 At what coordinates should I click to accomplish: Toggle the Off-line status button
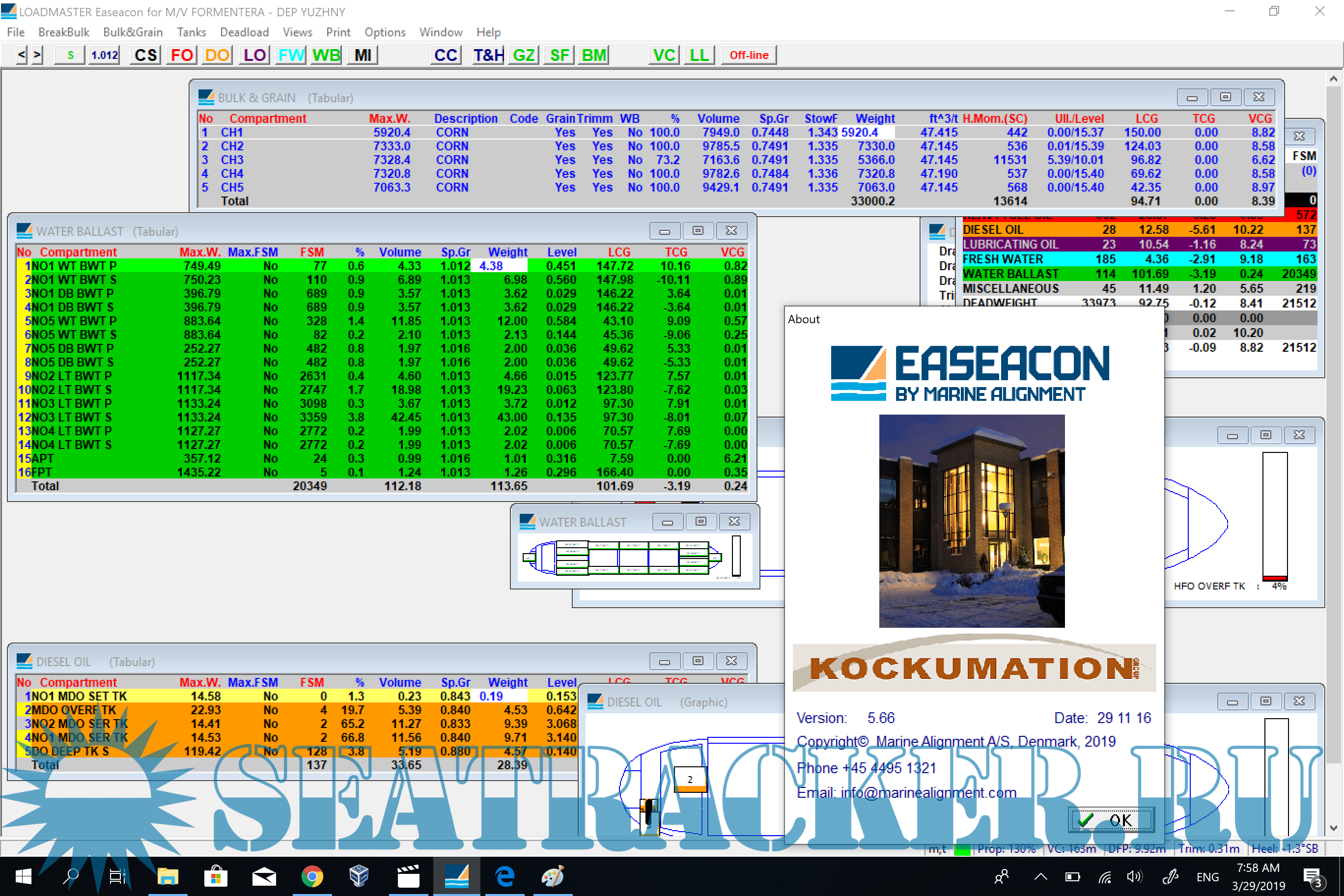(748, 56)
